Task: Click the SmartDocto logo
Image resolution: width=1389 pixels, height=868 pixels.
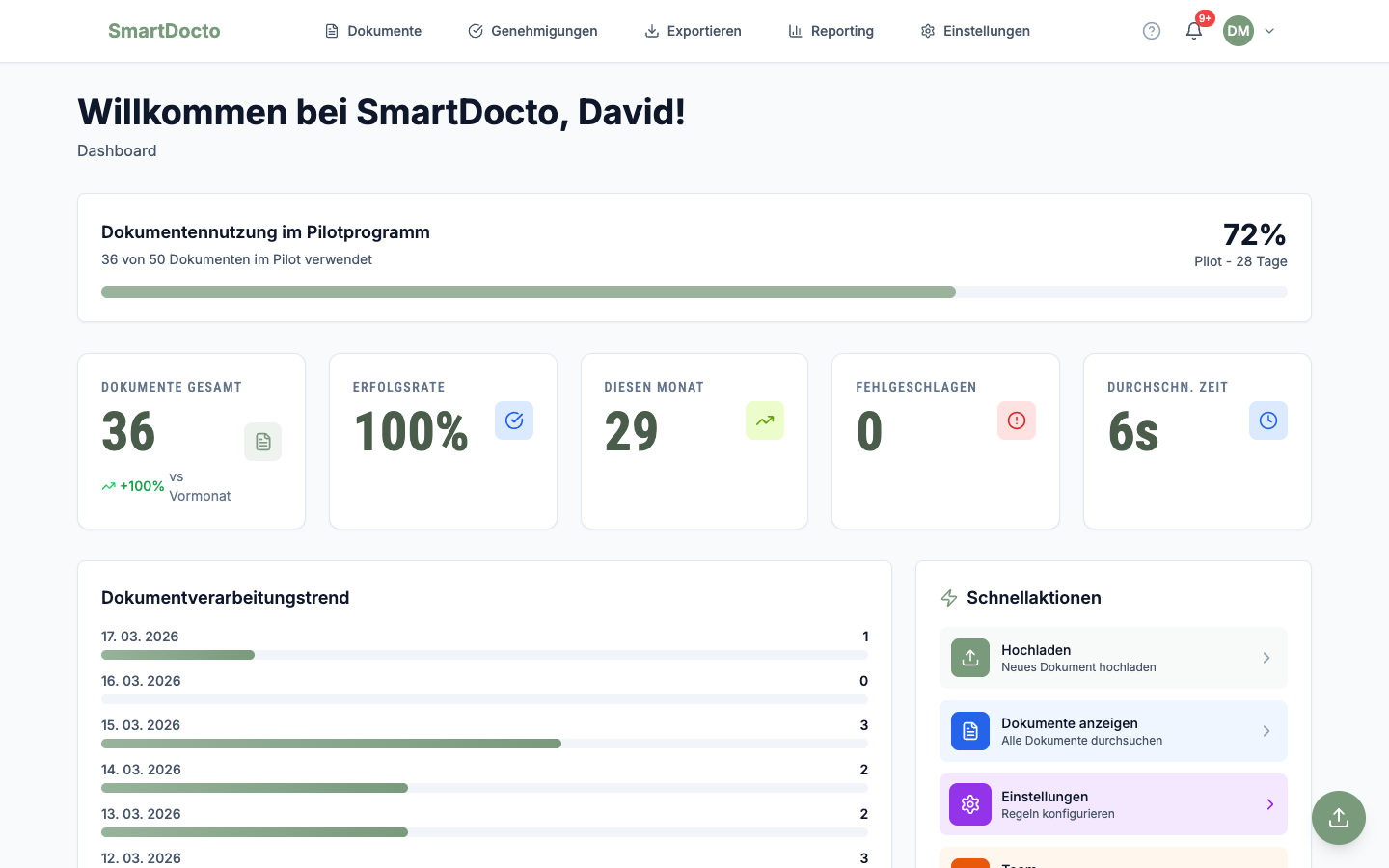Action: tap(164, 31)
